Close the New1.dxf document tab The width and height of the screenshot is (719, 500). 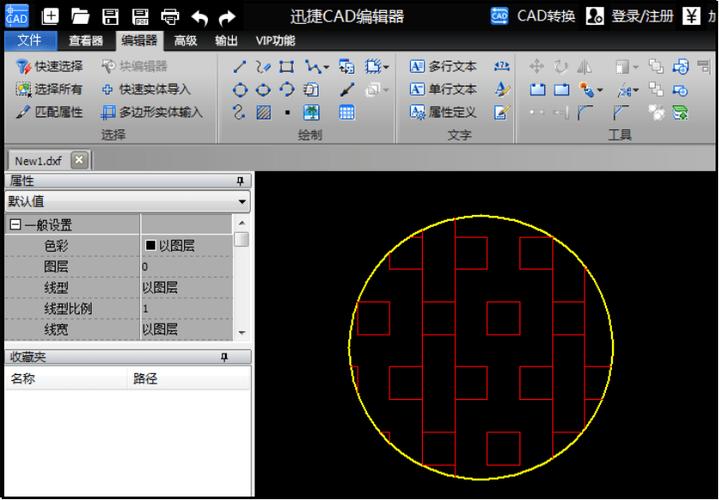[x=79, y=160]
